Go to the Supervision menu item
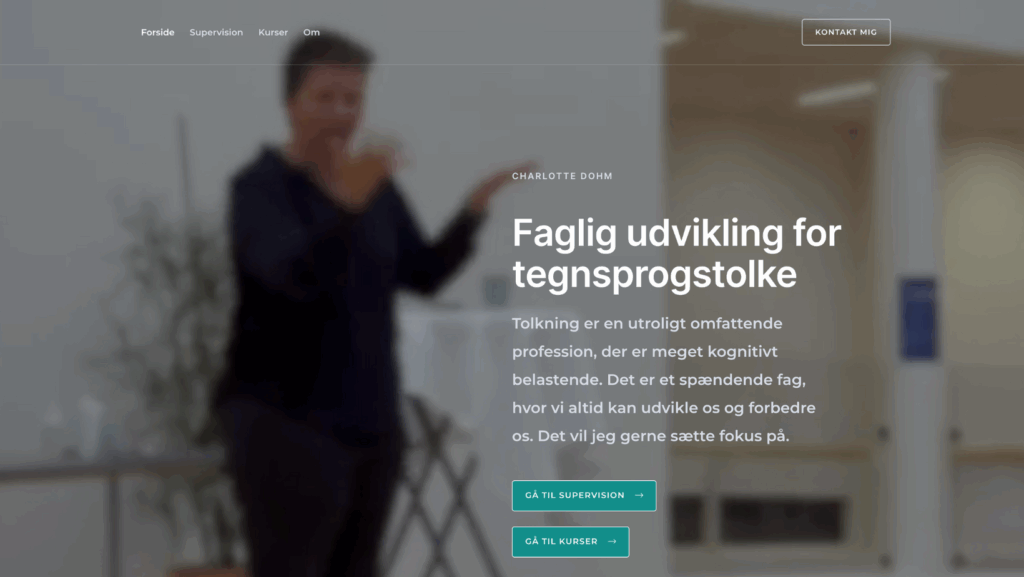The width and height of the screenshot is (1024, 577). tap(216, 32)
